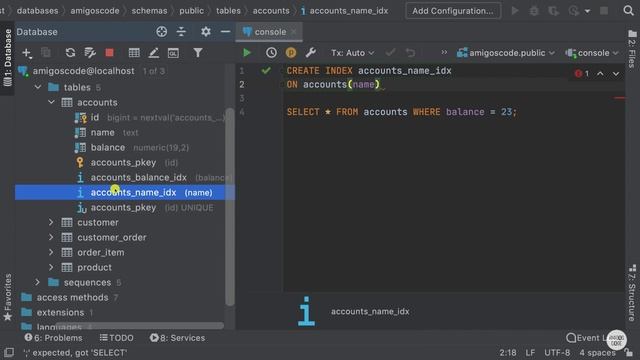Image resolution: width=640 pixels, height=360 pixels.
Task: Open the 2: Files side tab
Action: point(632,49)
